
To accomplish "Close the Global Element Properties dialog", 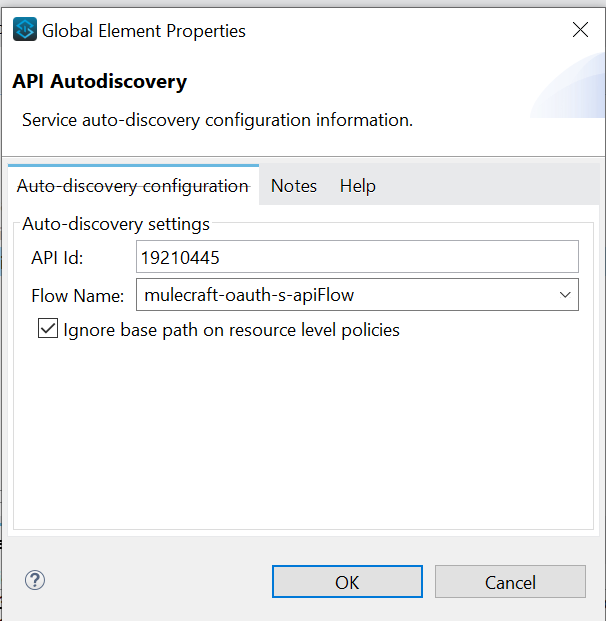I will [580, 30].
